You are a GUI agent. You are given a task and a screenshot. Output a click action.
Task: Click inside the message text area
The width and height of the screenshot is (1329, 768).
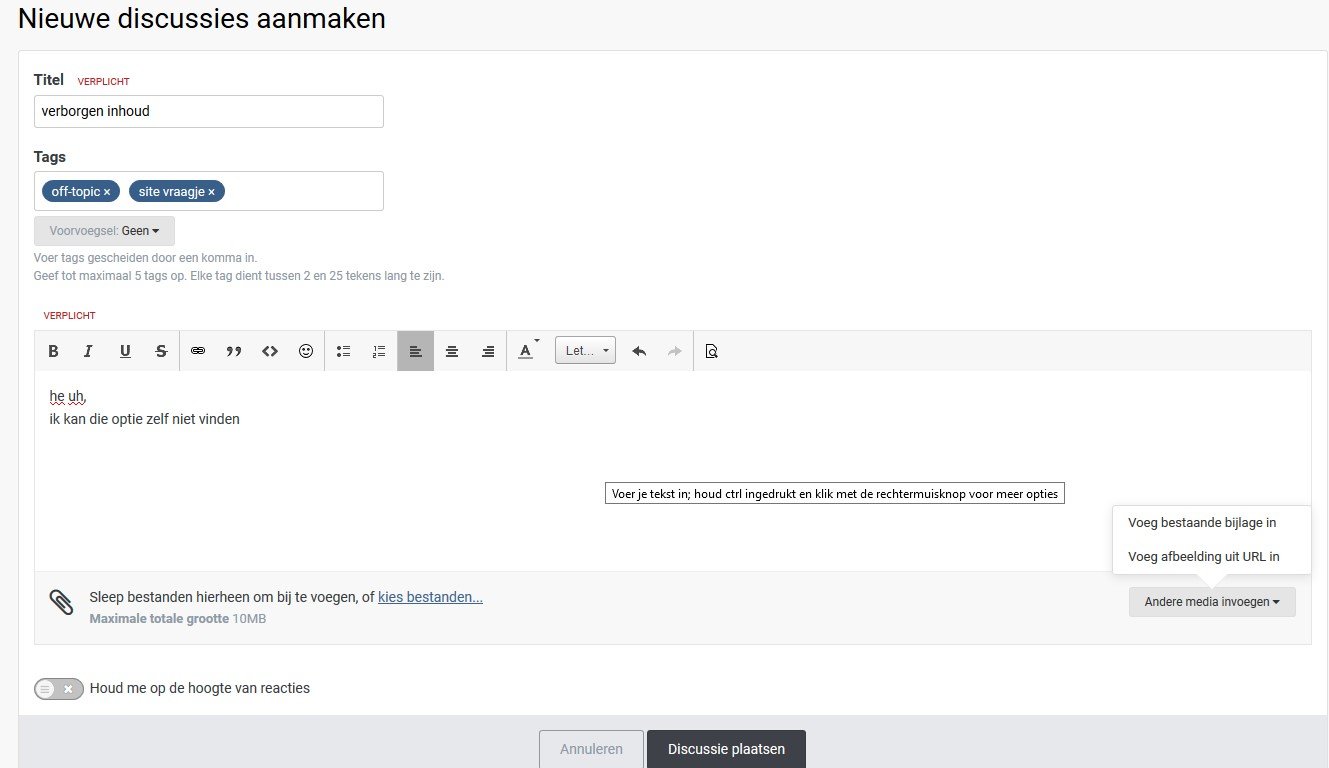[x=672, y=471]
